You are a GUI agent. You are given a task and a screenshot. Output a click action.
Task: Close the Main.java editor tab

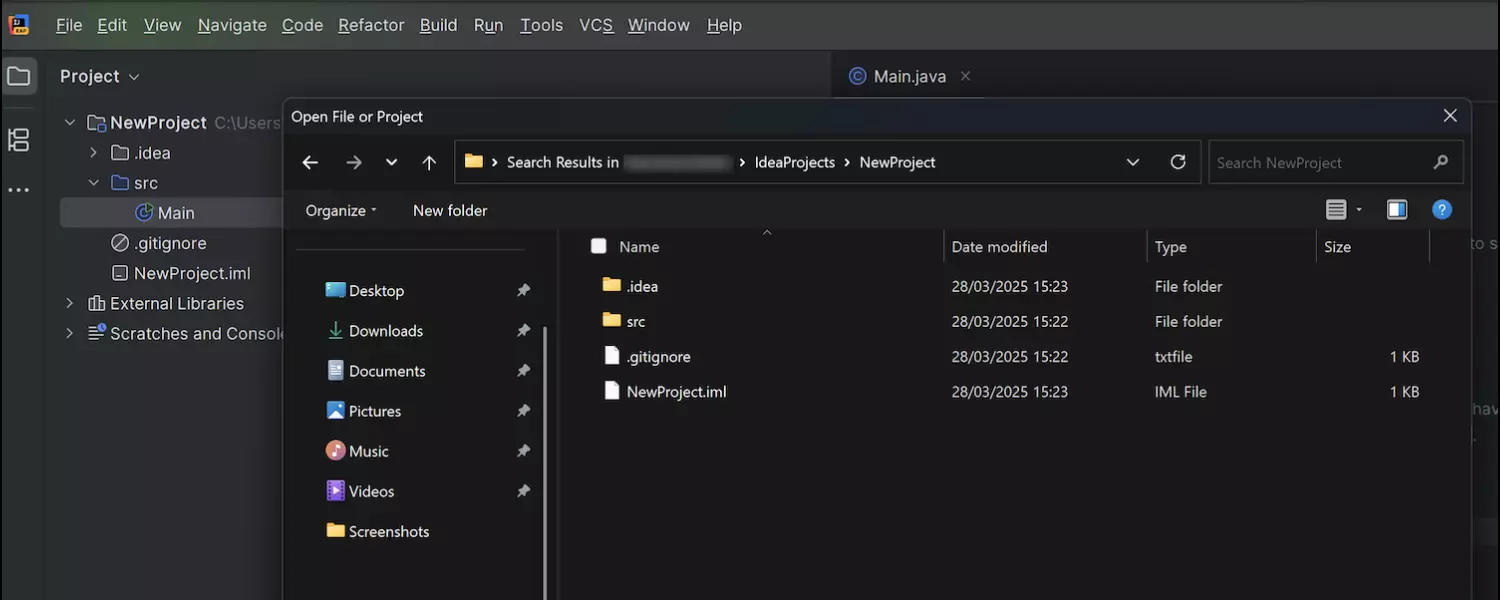tap(965, 76)
